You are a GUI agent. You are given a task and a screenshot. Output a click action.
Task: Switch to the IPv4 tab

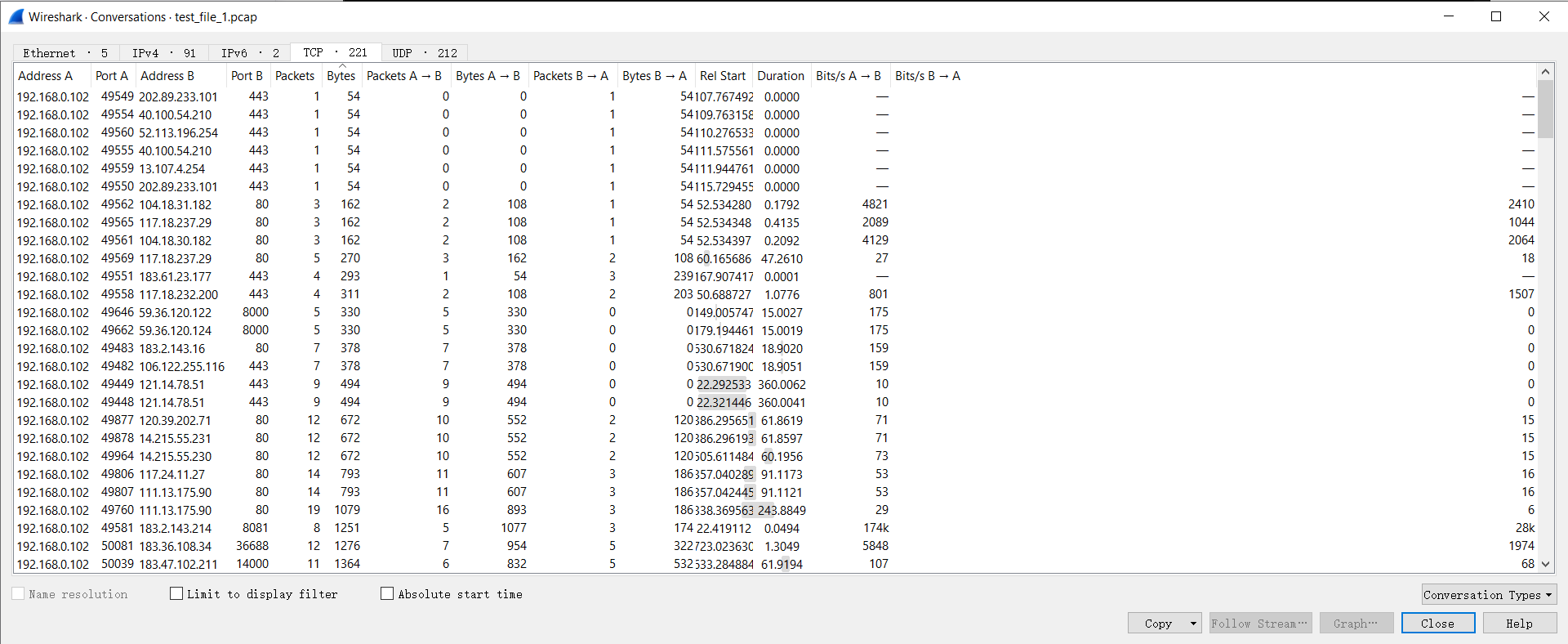163,52
